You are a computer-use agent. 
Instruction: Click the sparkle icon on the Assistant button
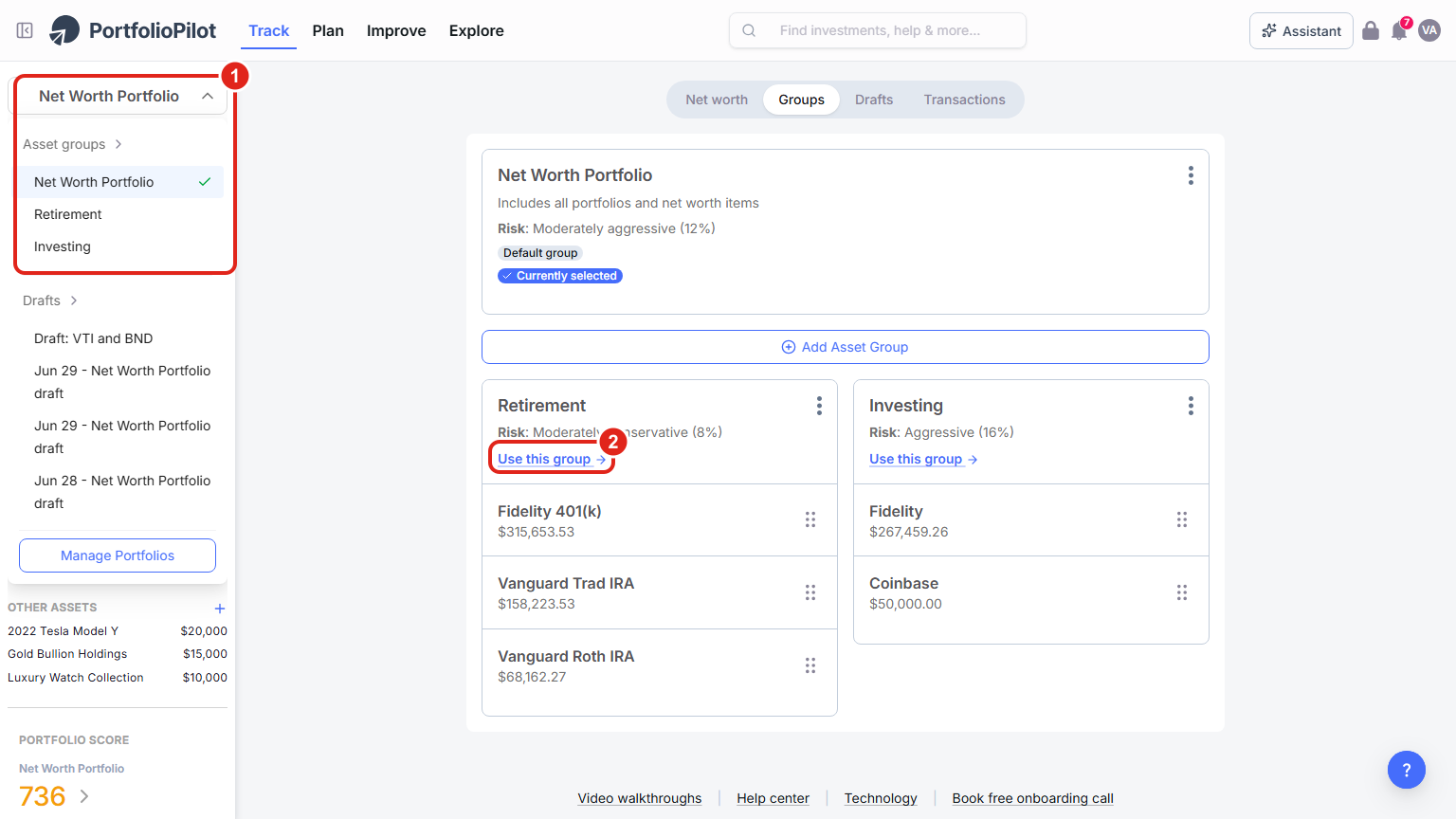pos(1269,31)
